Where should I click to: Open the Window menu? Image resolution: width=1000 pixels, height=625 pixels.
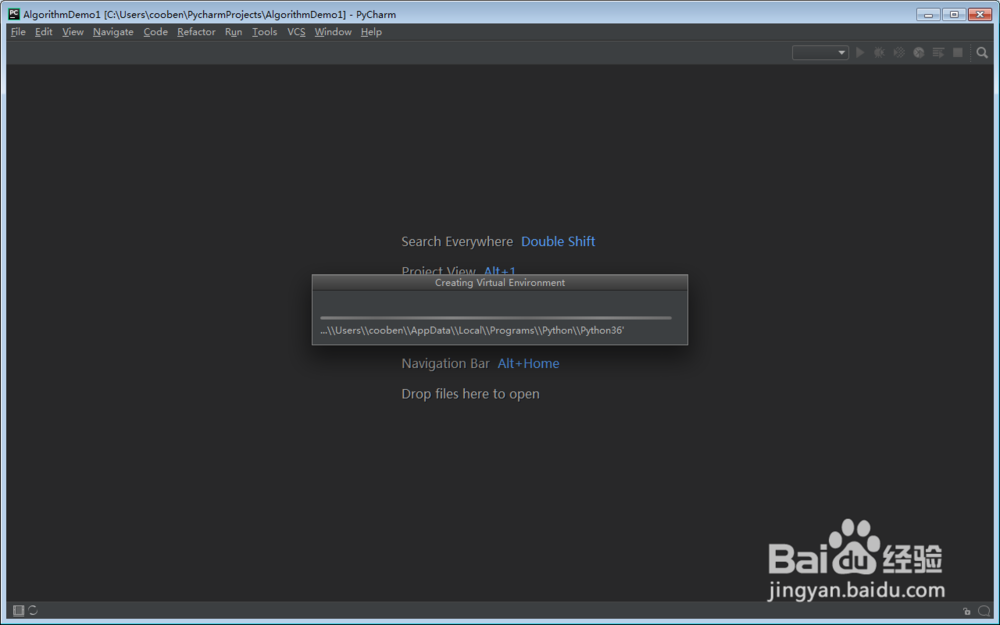332,32
